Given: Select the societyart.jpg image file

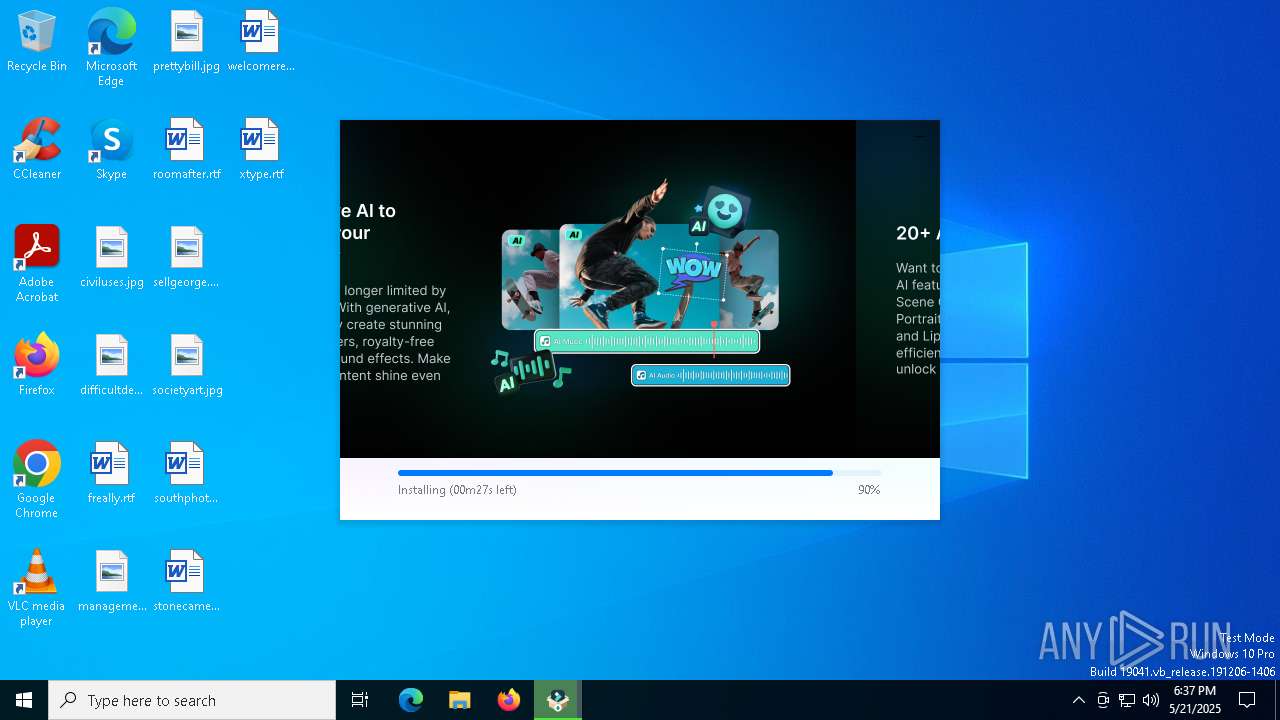Looking at the screenshot, I should tap(186, 365).
